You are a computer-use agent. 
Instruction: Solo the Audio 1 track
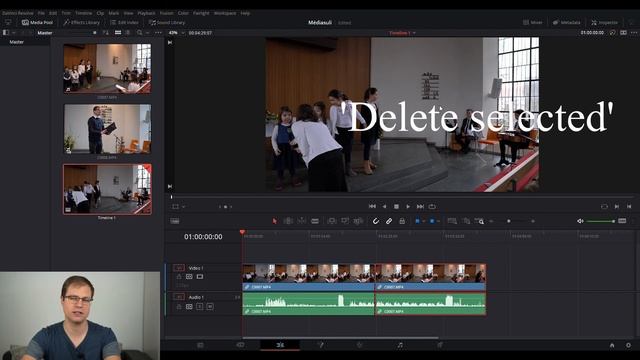pyautogui.click(x=200, y=306)
